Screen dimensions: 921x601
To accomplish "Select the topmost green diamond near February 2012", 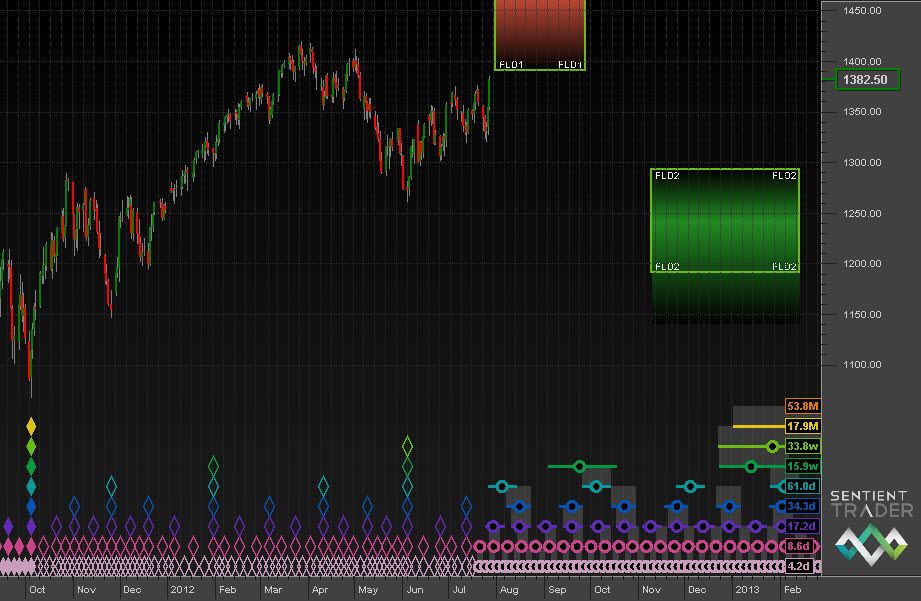I will coord(213,466).
